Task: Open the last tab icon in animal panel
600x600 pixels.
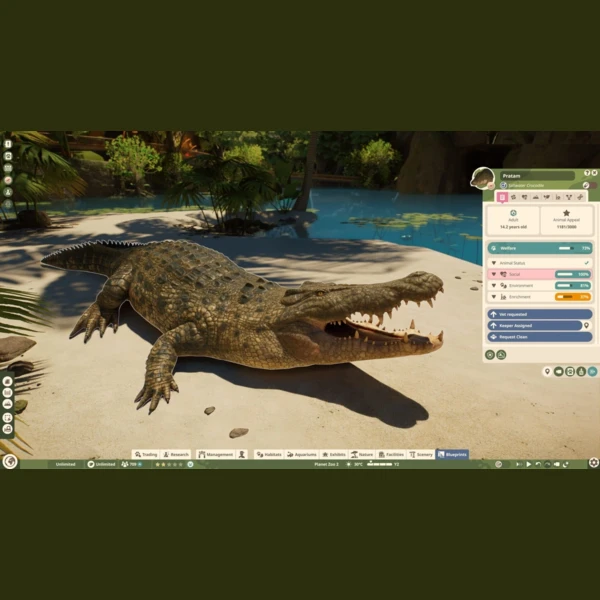Action: click(580, 197)
